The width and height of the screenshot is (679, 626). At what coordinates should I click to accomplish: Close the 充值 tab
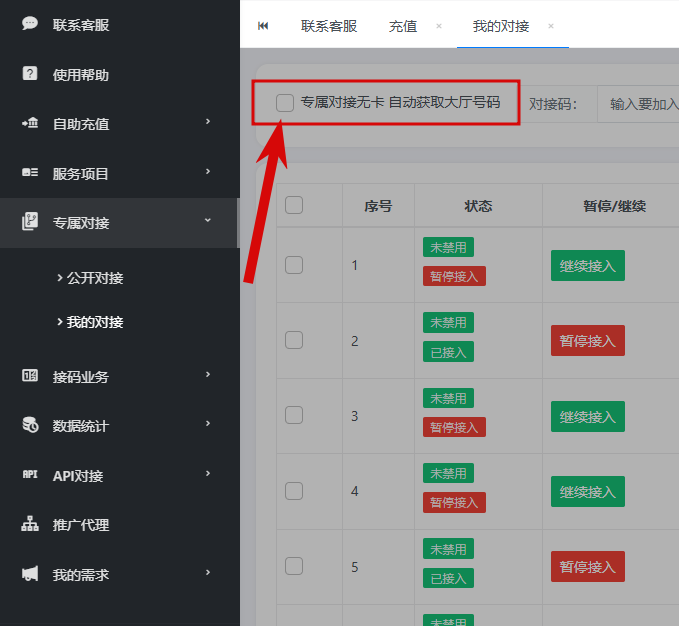click(x=439, y=26)
